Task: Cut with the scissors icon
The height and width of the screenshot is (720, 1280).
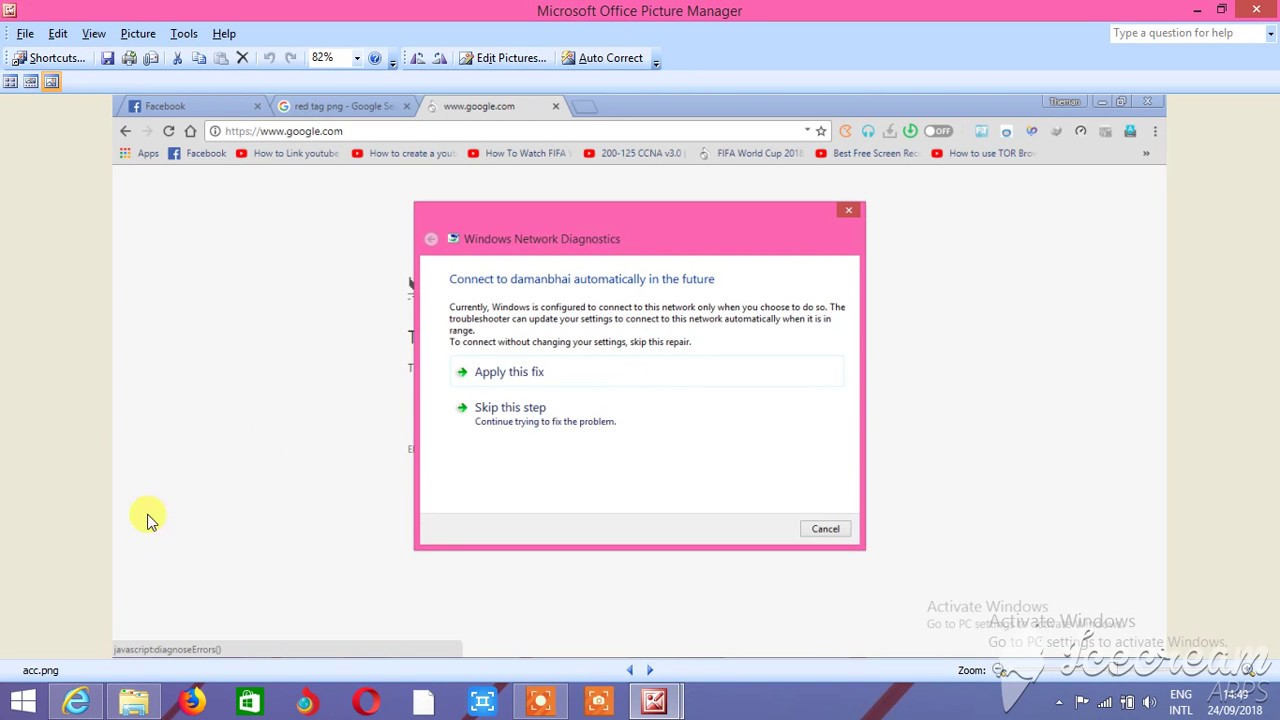Action: click(177, 58)
